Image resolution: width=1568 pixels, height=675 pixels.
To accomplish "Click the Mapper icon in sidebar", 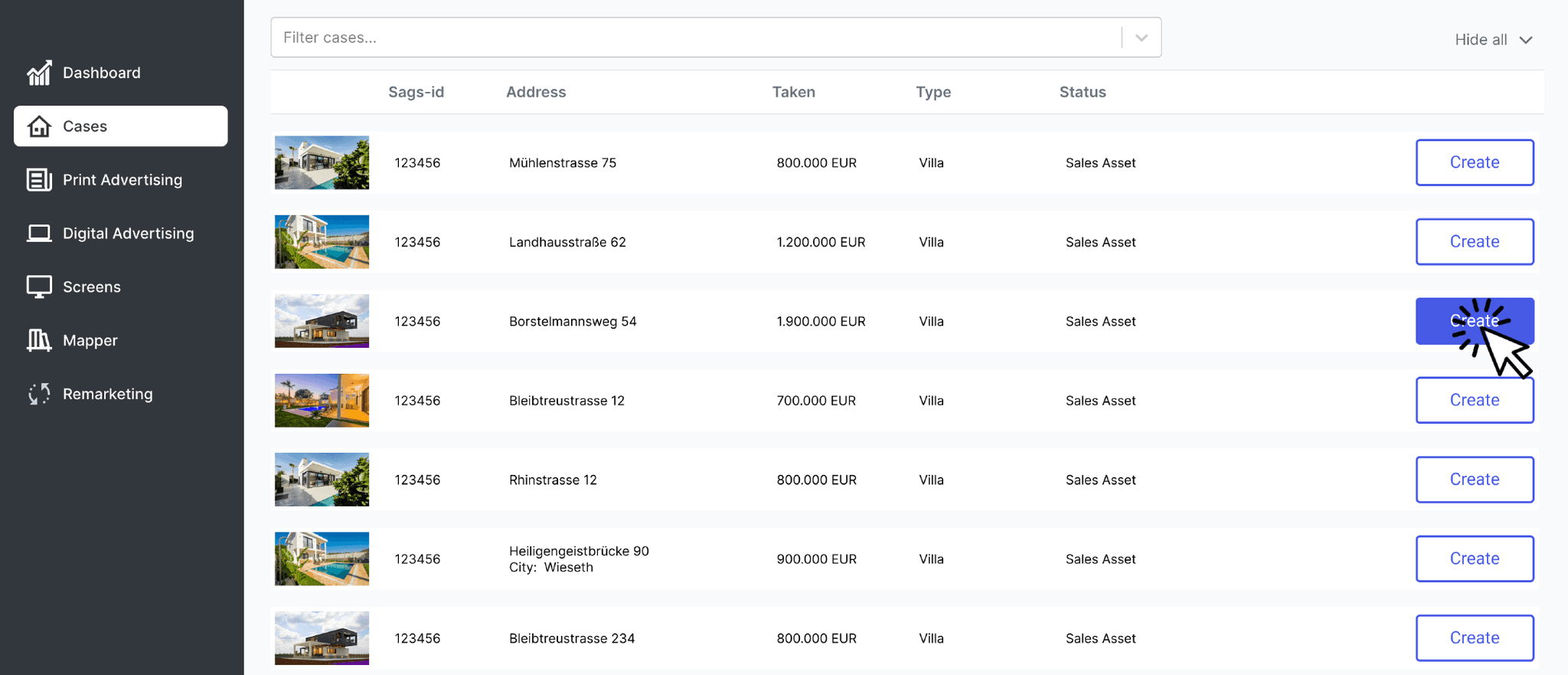I will pyautogui.click(x=39, y=340).
